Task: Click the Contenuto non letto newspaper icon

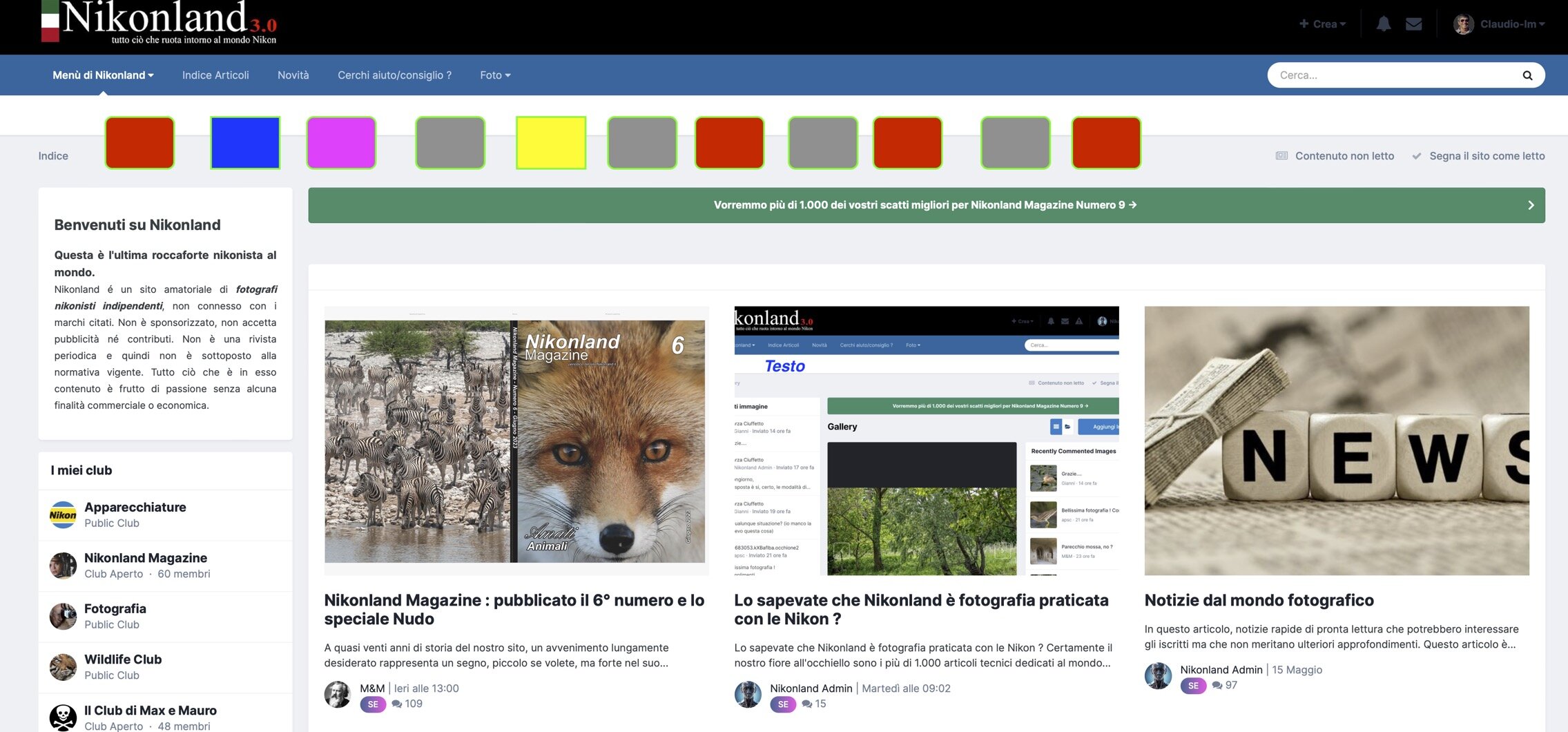Action: [1281, 156]
